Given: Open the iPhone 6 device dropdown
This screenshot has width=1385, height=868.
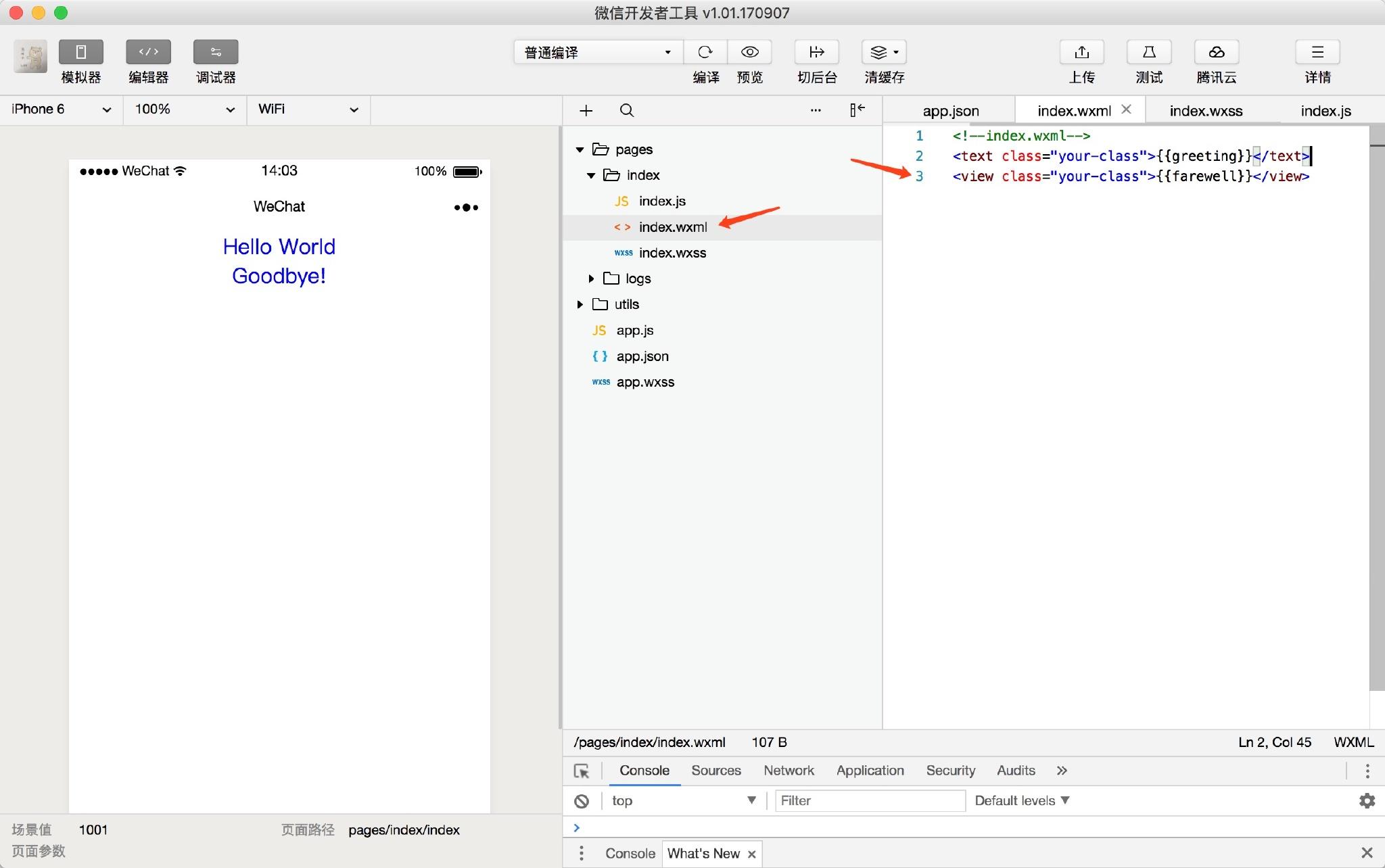Looking at the screenshot, I should click(62, 110).
